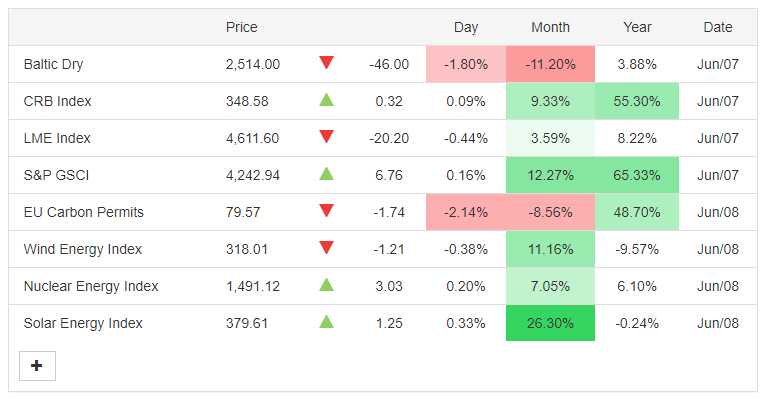Select the Day column header
Screen dimensions: 765x399
466,27
